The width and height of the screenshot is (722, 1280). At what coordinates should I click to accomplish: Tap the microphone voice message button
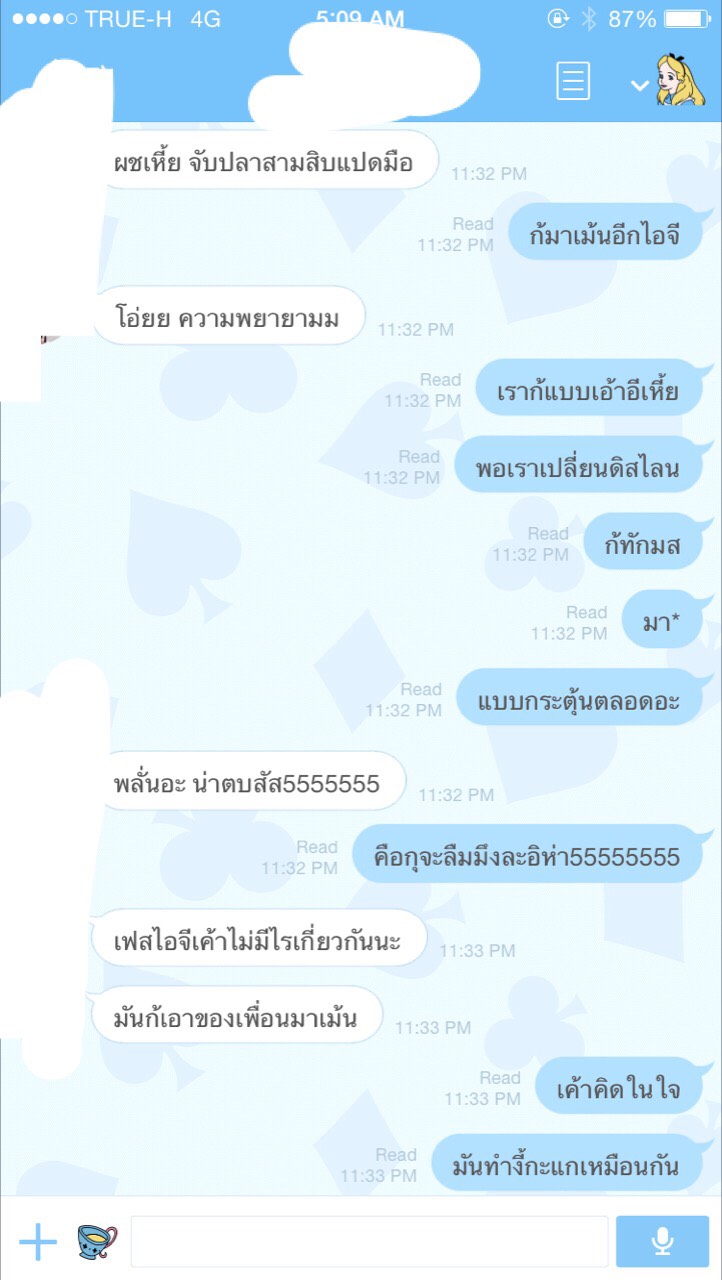(663, 1242)
